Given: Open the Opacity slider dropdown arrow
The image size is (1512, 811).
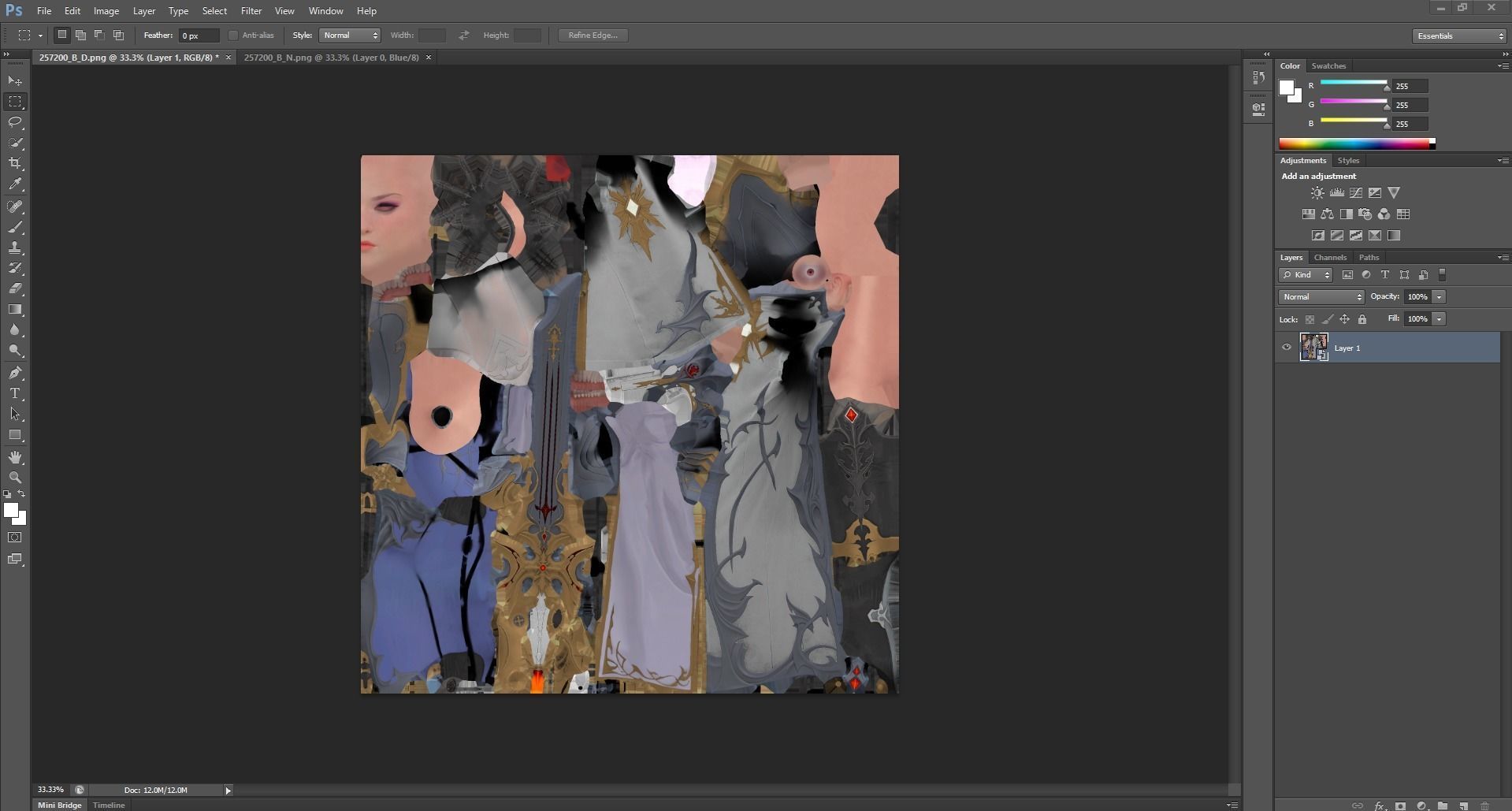Looking at the screenshot, I should click(x=1439, y=297).
